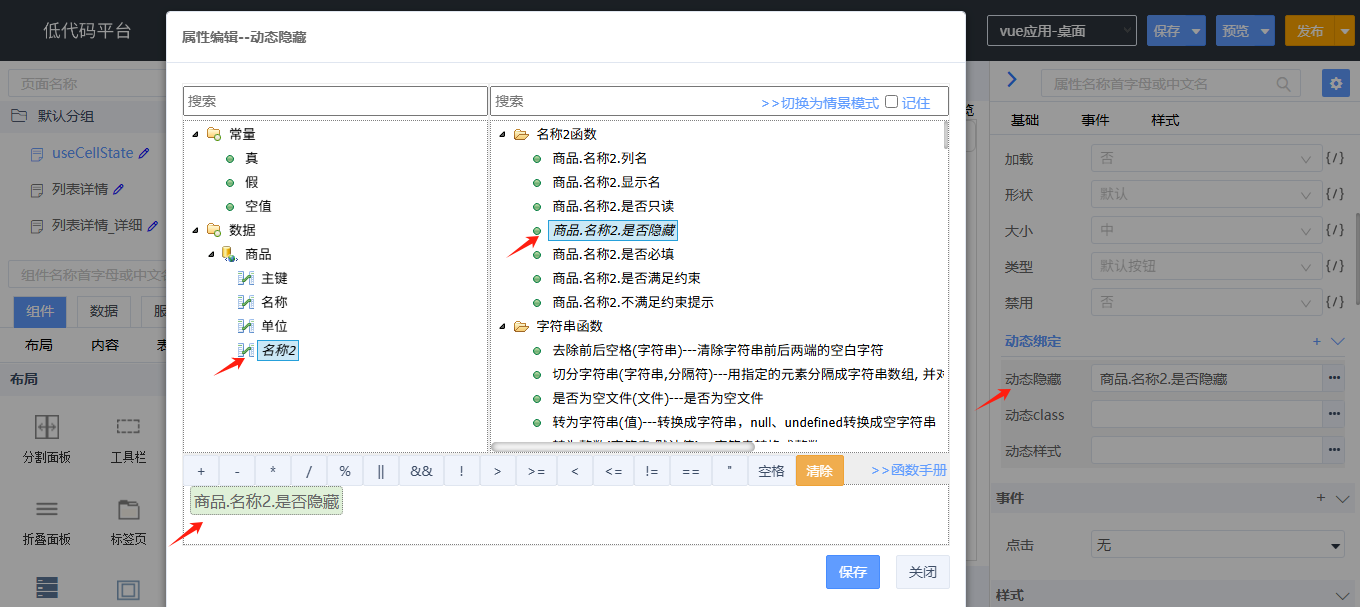Insert the 空格 operator button
This screenshot has width=1360, height=607.
772,471
